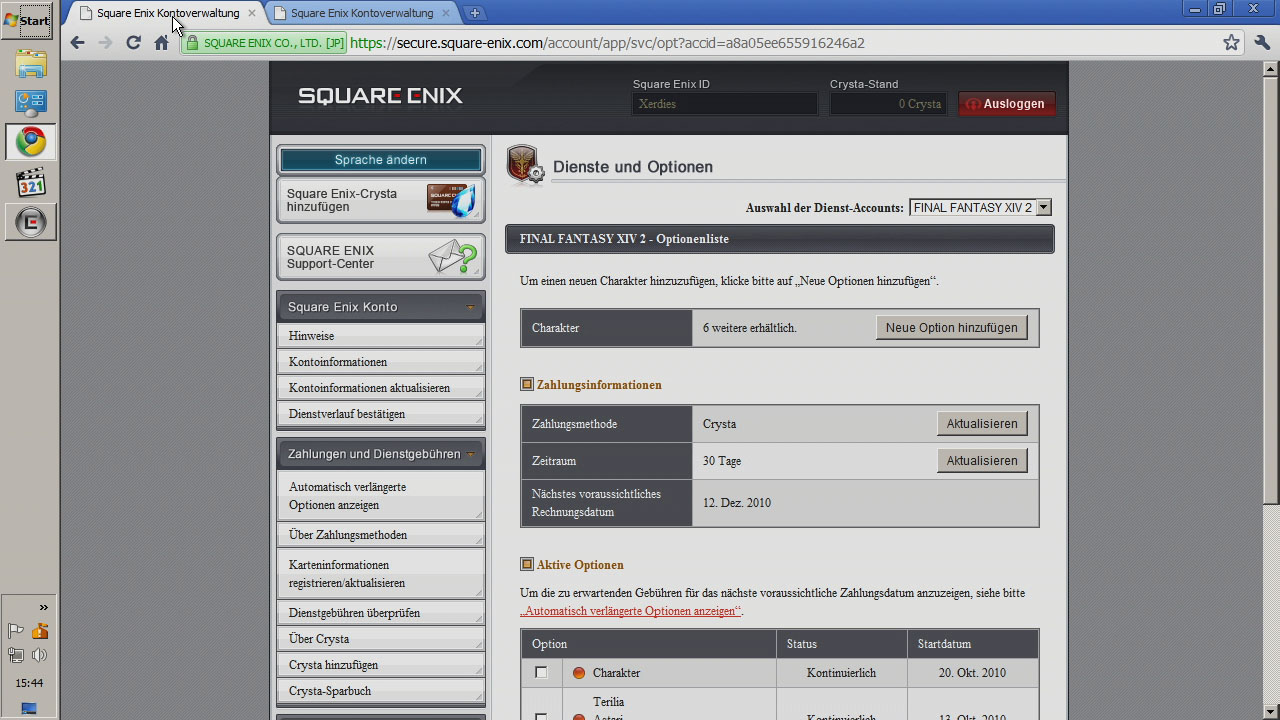1280x720 pixels.
Task: Click the bookmark star icon
Action: (x=1231, y=42)
